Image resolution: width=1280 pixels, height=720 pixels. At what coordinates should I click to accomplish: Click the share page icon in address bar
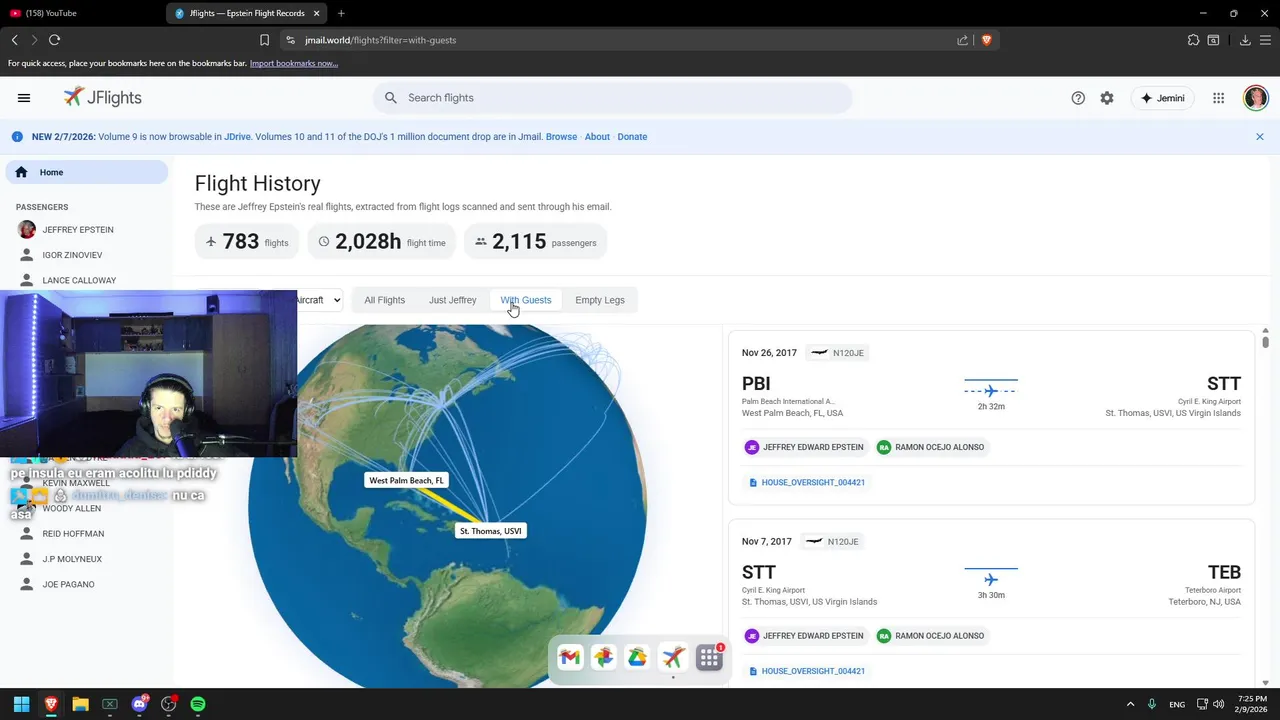pyautogui.click(x=962, y=40)
